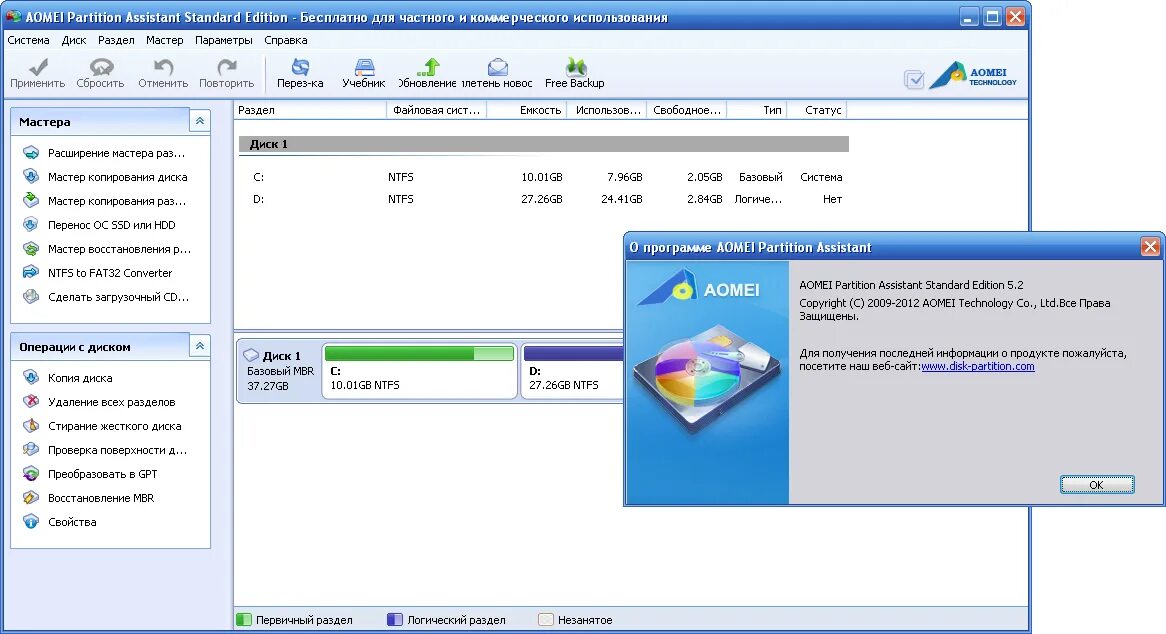1166x634 pixels.
Task: Click the Диск 1 group header row
Action: tap(544, 144)
